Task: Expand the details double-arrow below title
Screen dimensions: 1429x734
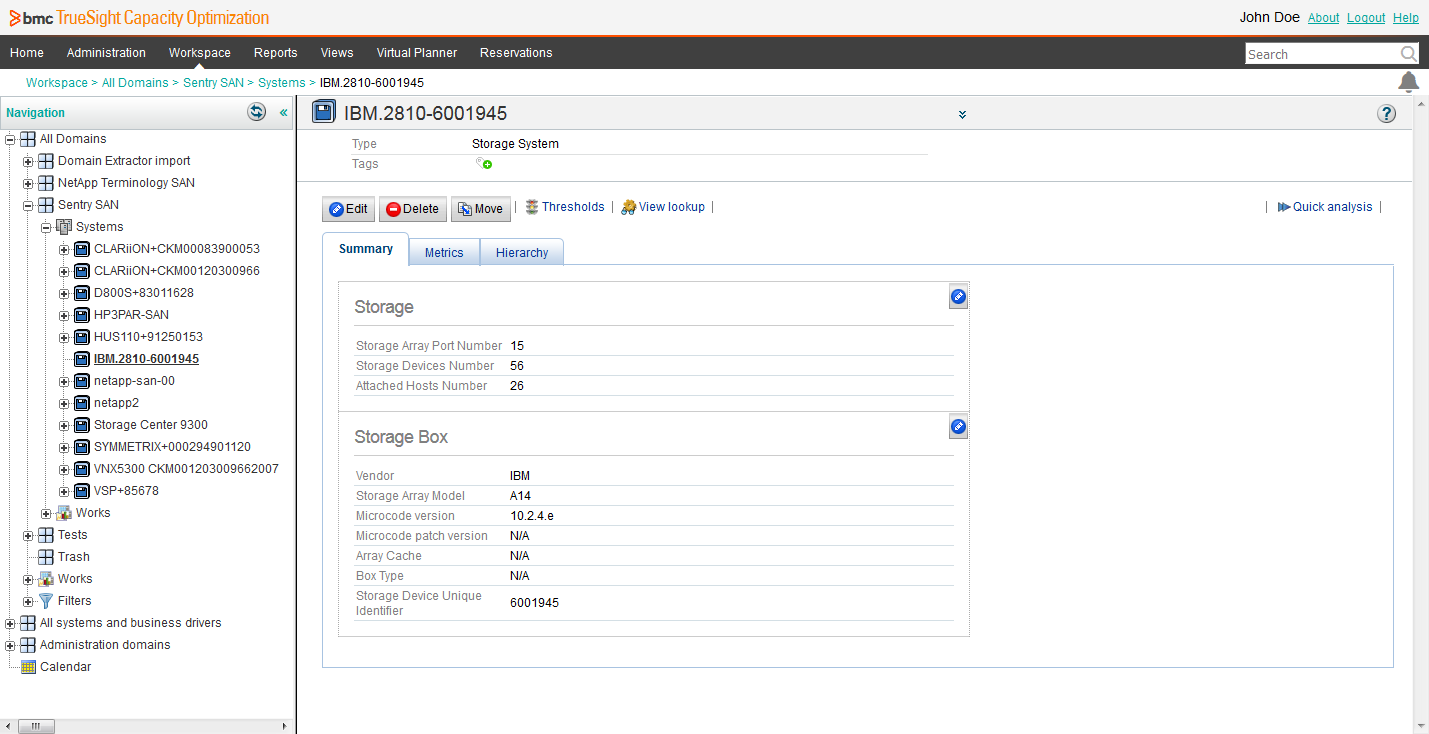Action: point(962,115)
